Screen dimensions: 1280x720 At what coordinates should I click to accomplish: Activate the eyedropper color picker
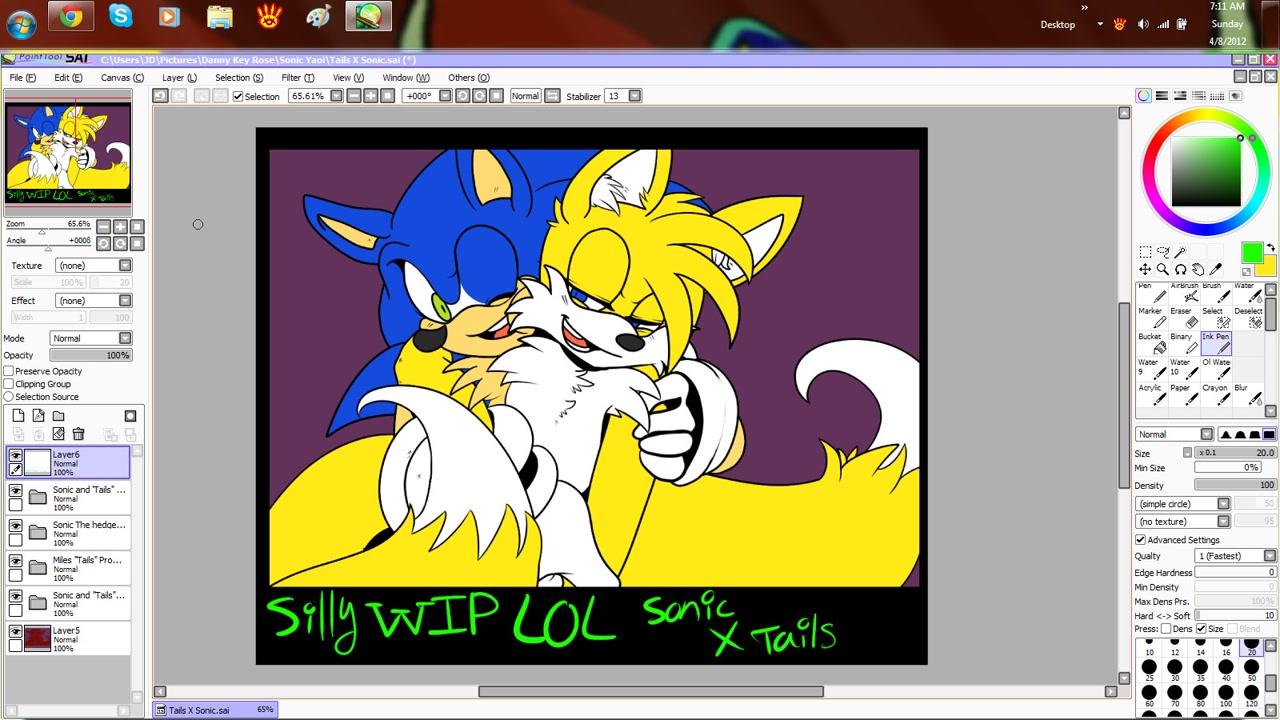[x=1216, y=270]
